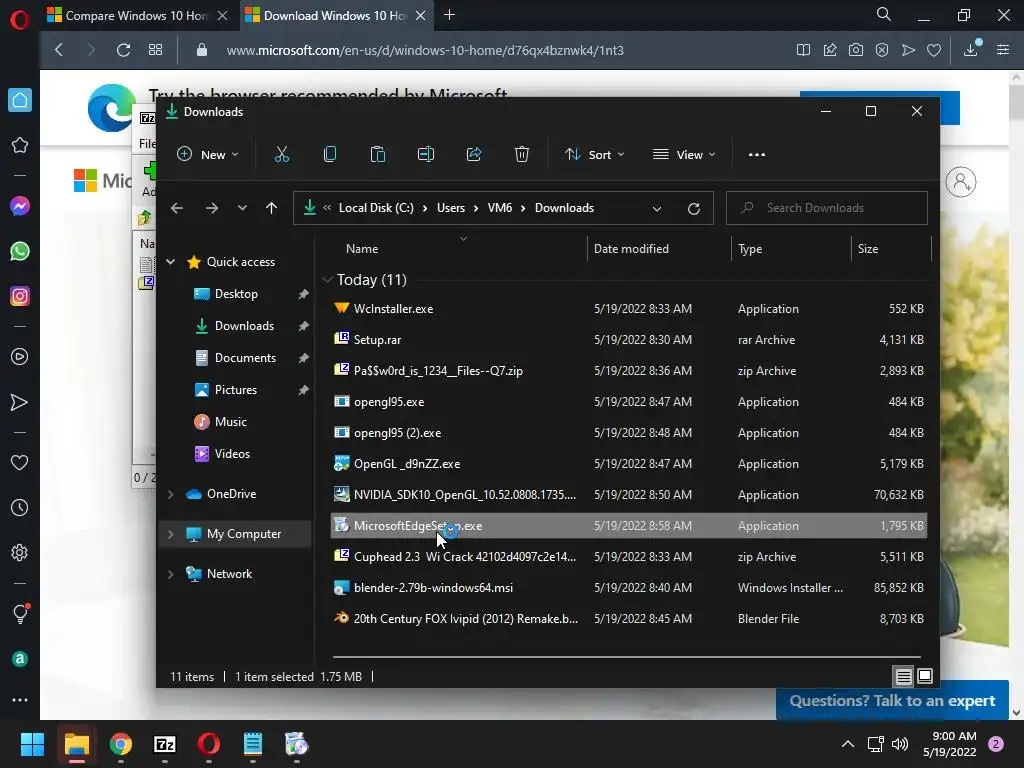Click the volume icon in system tray
The height and width of the screenshot is (768, 1024).
[900, 744]
